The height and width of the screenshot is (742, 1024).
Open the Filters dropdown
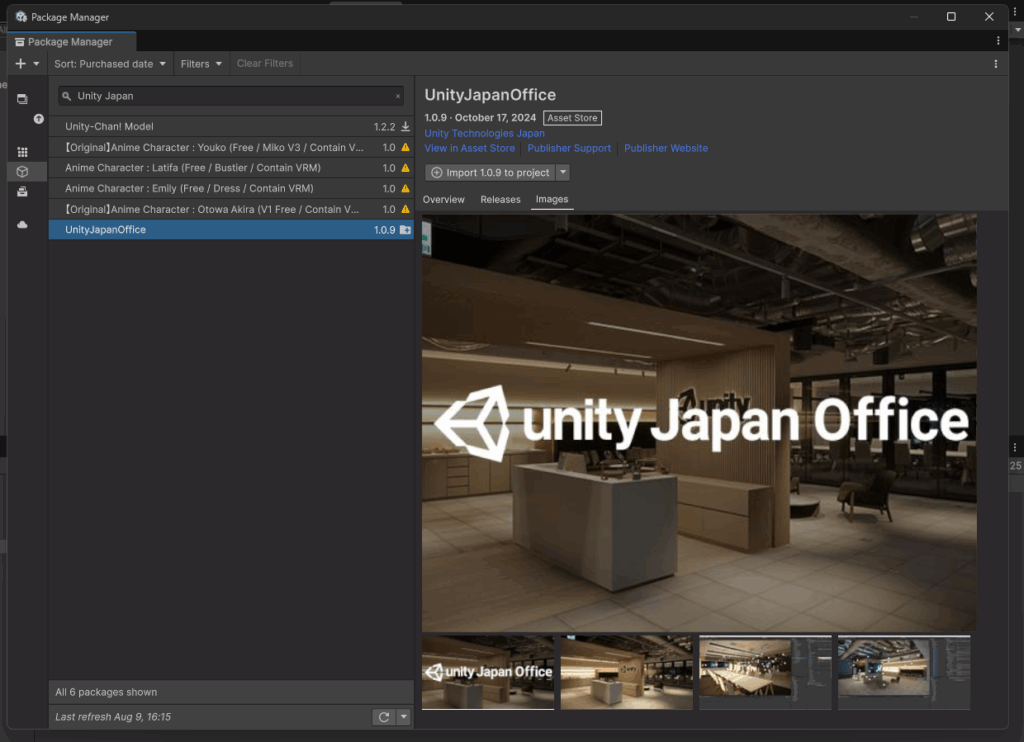[x=201, y=63]
